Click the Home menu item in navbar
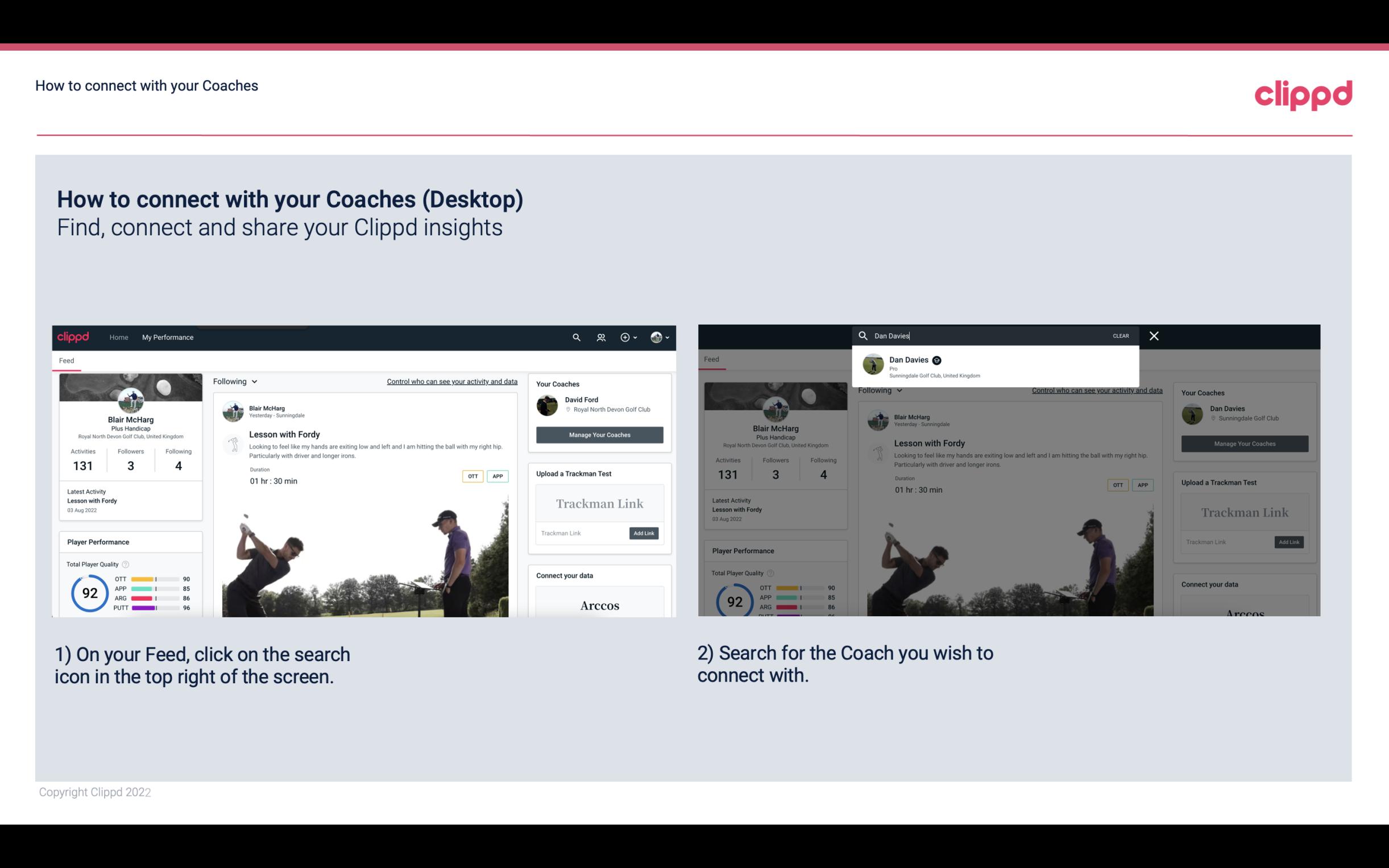Image resolution: width=1389 pixels, height=868 pixels. point(119,337)
